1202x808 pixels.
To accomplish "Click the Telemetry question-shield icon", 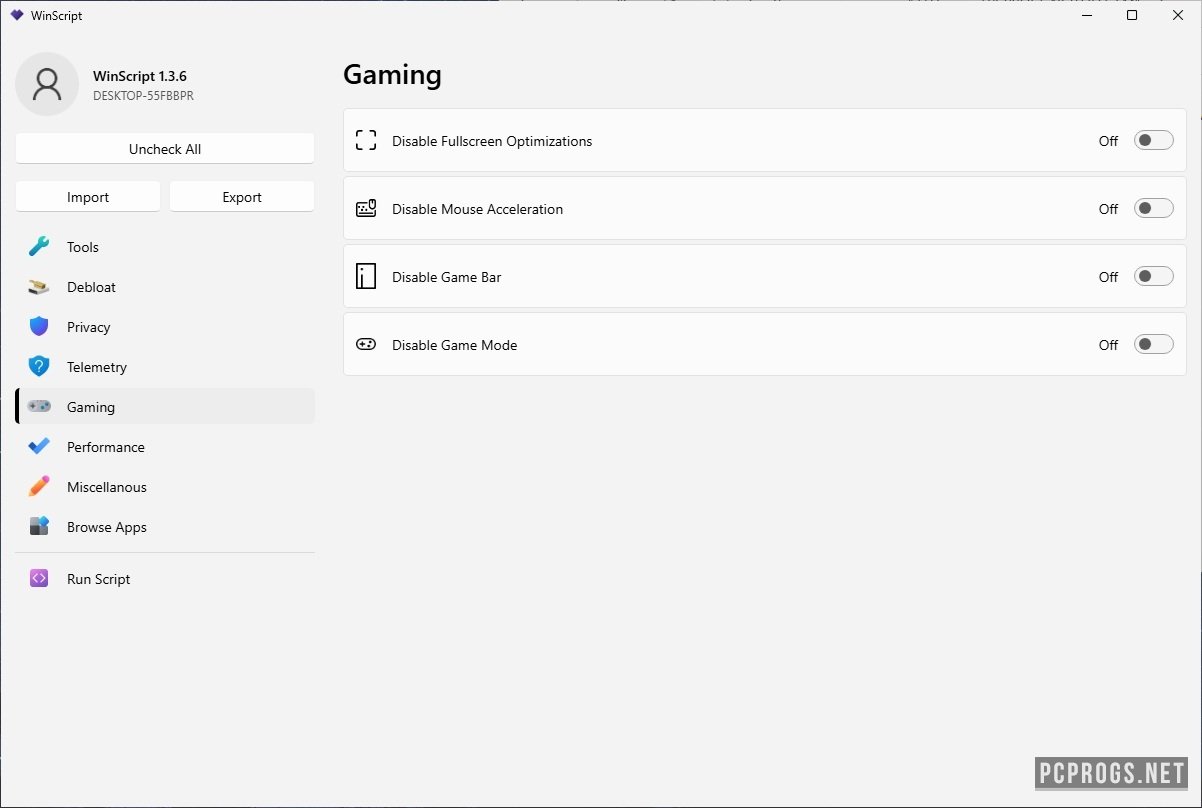I will coord(39,367).
